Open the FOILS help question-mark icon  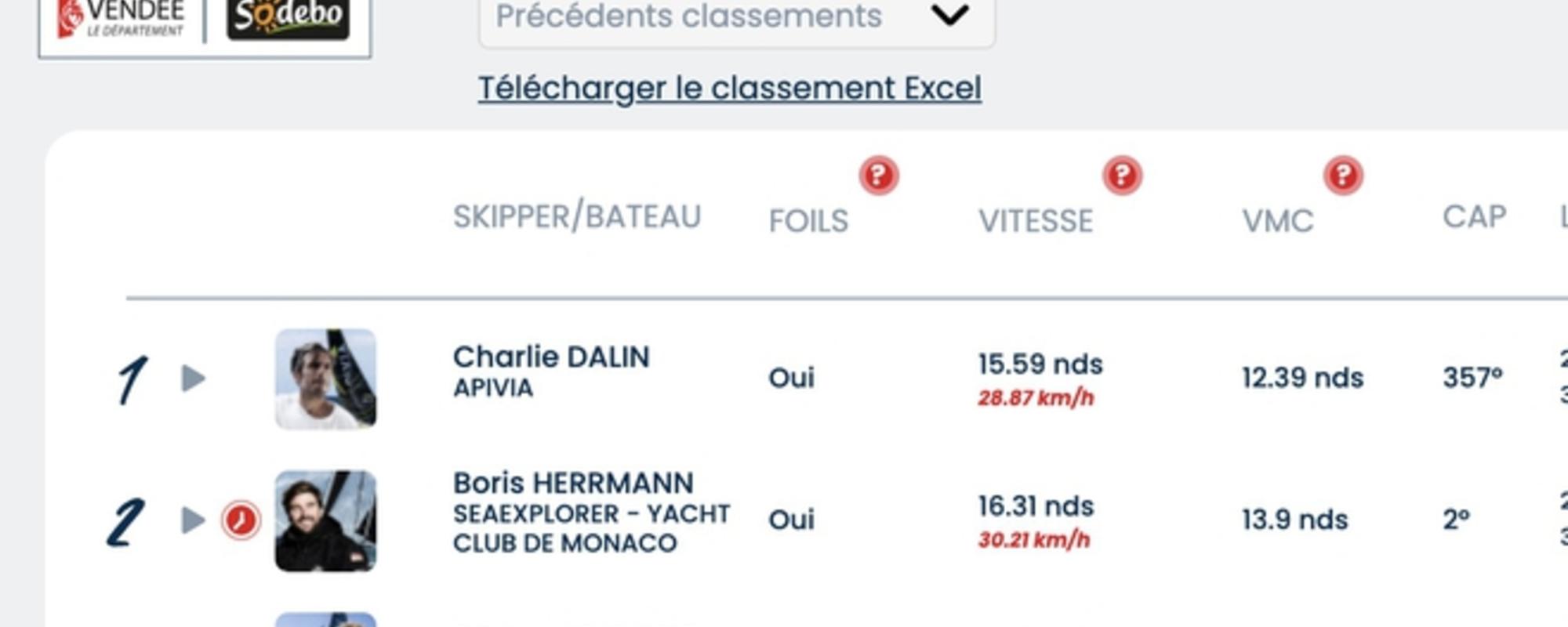(x=878, y=175)
